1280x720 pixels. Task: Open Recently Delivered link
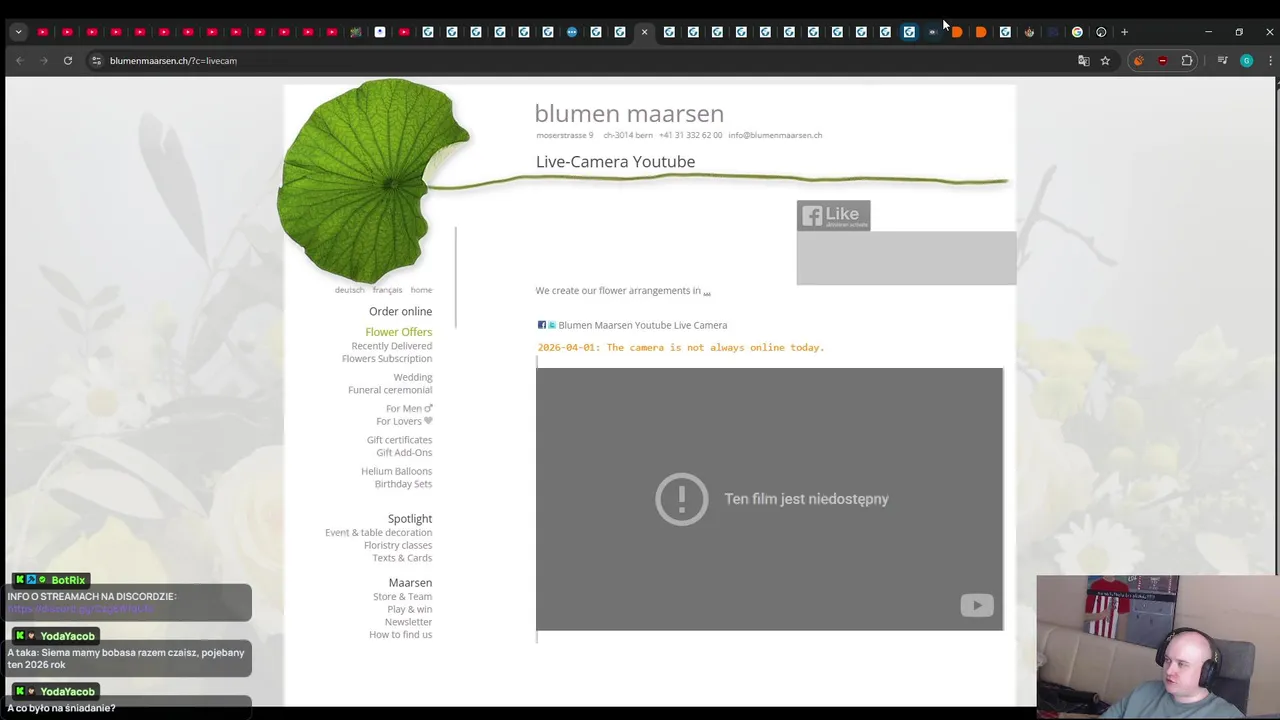[391, 346]
